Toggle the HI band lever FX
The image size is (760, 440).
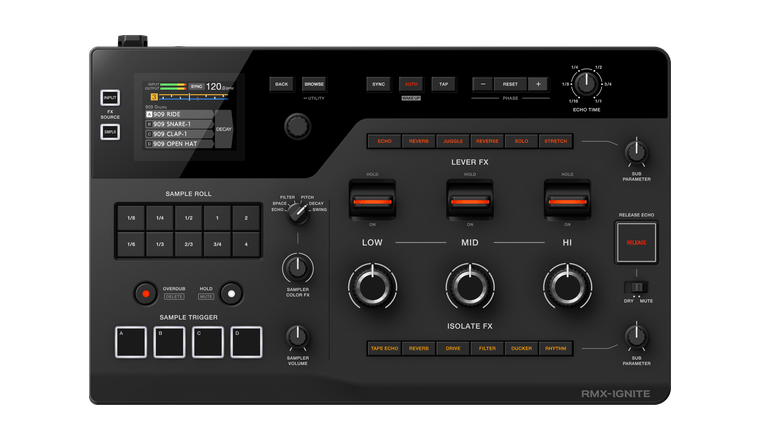[x=567, y=200]
